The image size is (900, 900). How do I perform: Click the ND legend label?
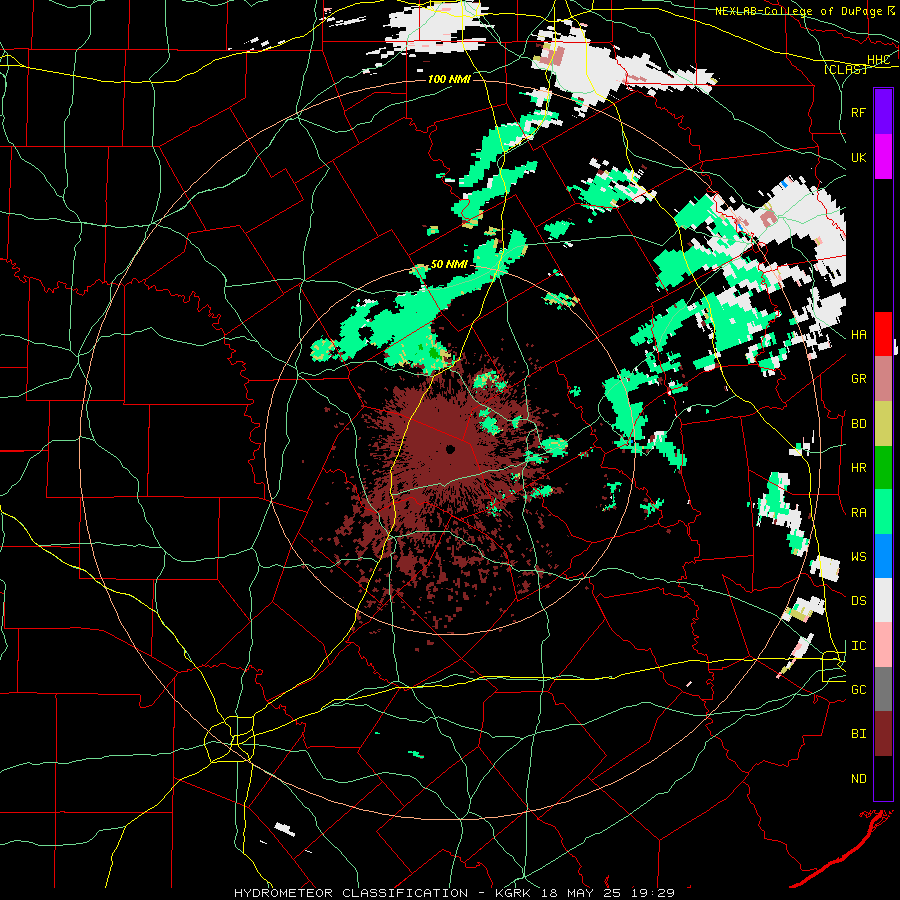(x=858, y=779)
